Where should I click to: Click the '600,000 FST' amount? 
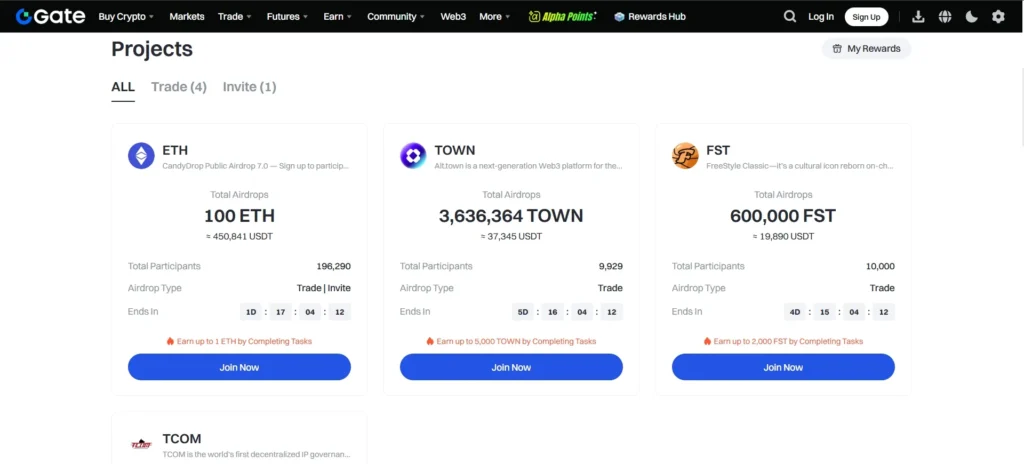pyautogui.click(x=783, y=216)
